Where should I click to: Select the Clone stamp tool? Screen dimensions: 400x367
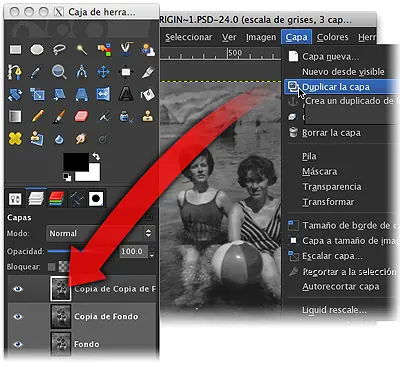click(x=148, y=116)
